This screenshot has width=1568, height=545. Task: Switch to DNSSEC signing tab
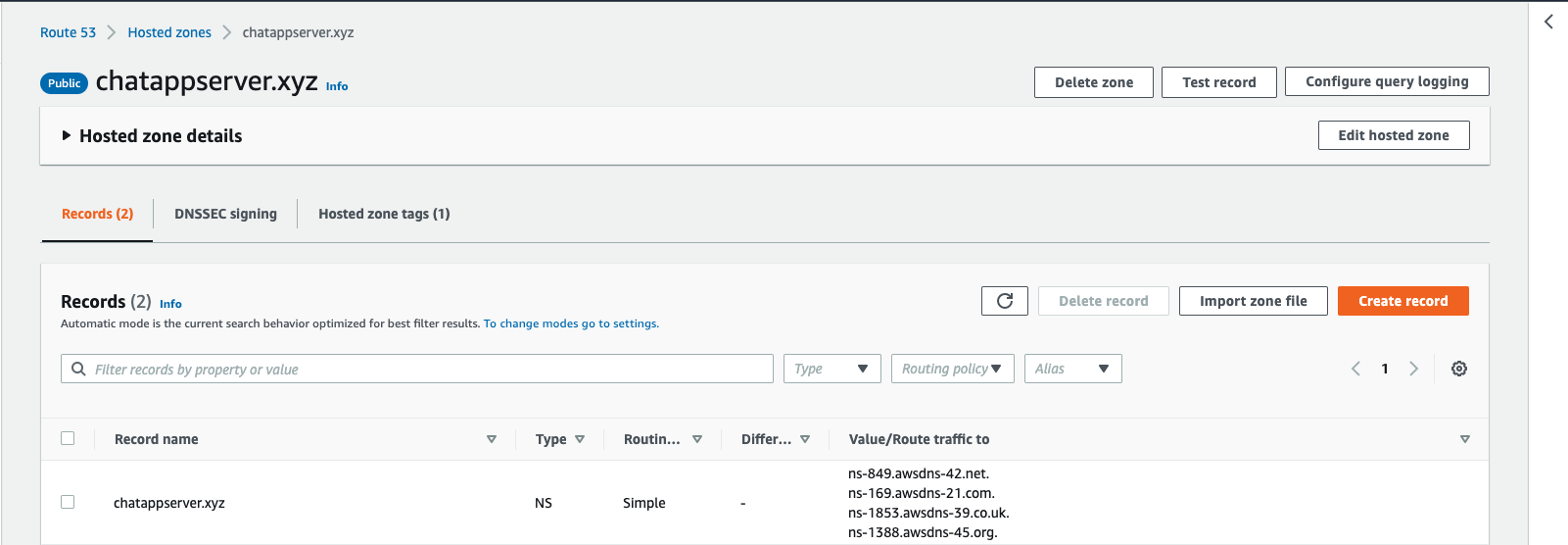[225, 214]
